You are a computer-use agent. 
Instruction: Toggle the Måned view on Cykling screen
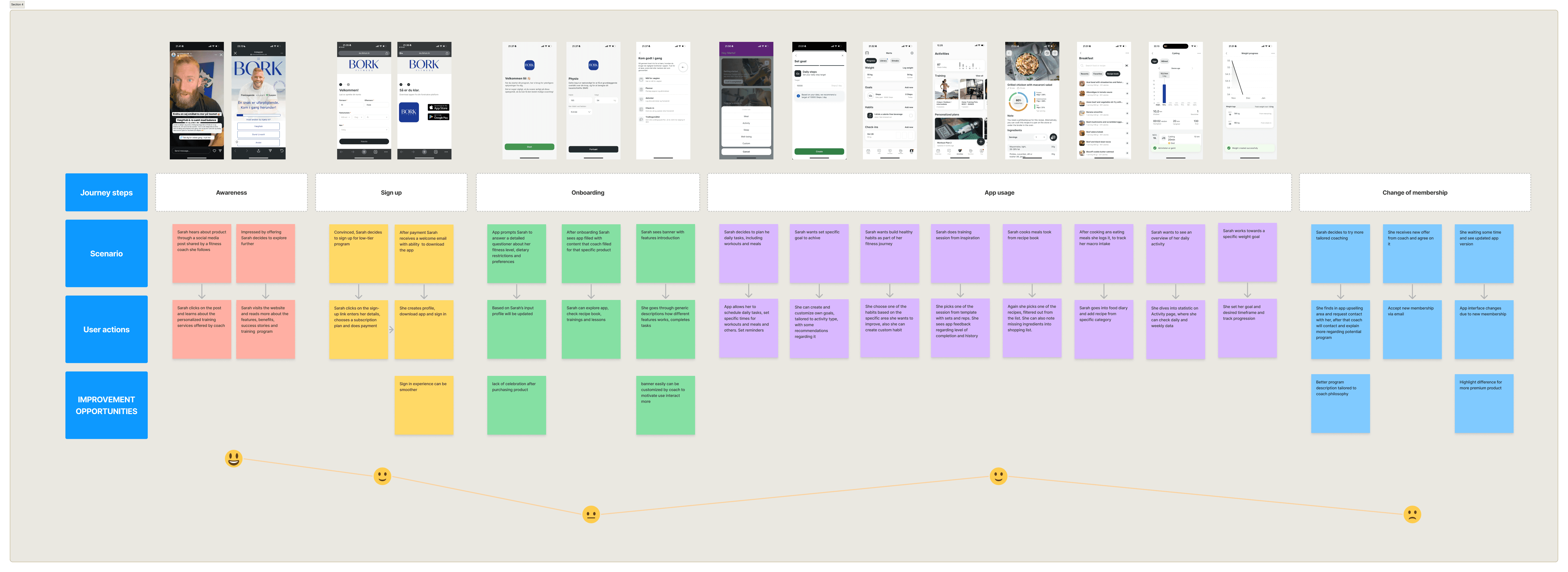pyautogui.click(x=1164, y=61)
